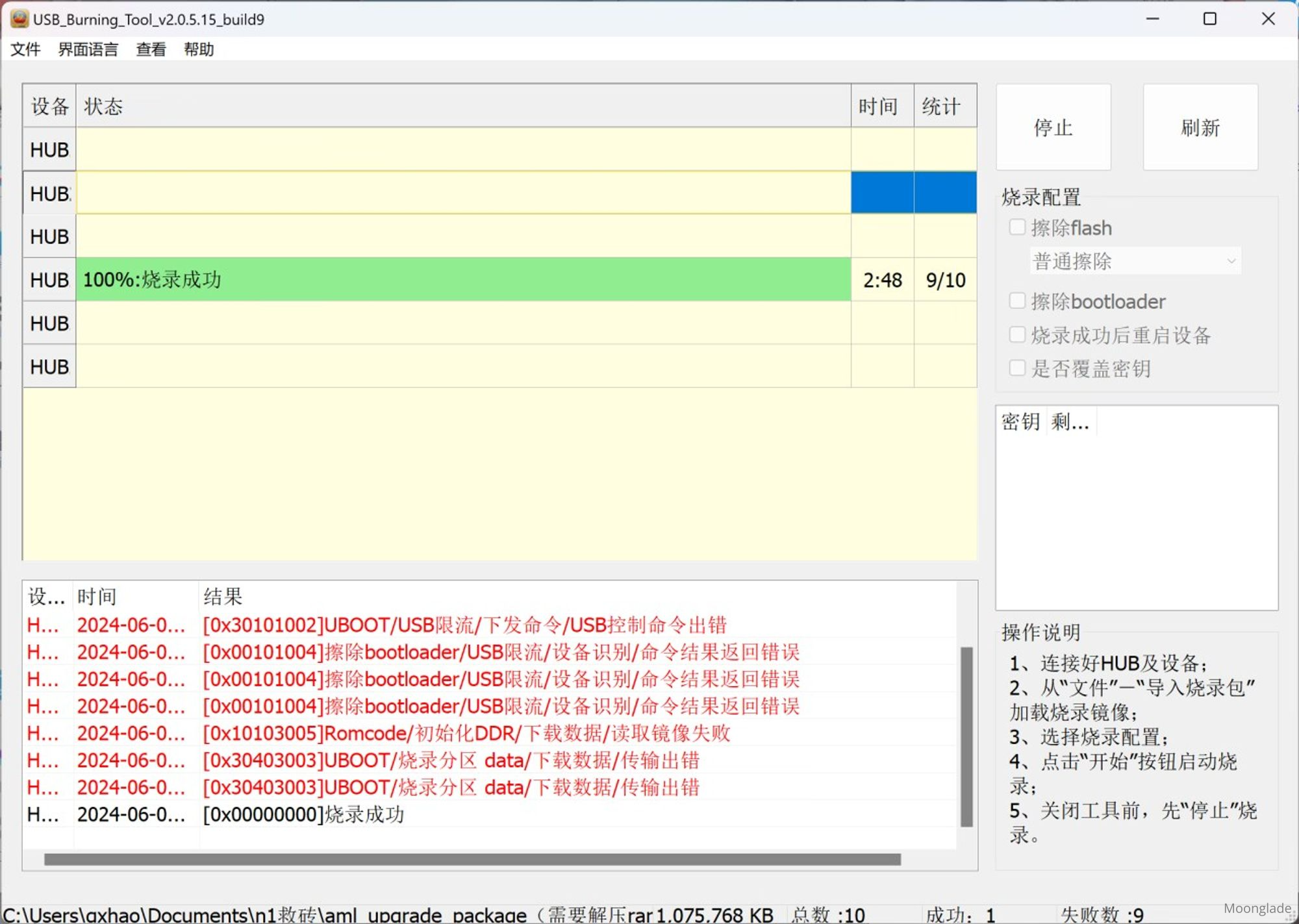Close the USB Burning Tool window
The height and width of the screenshot is (924, 1299).
click(1268, 19)
